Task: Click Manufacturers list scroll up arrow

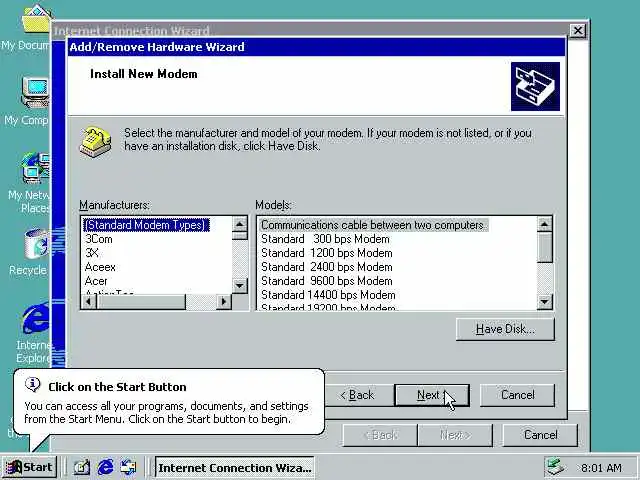Action: (240, 224)
